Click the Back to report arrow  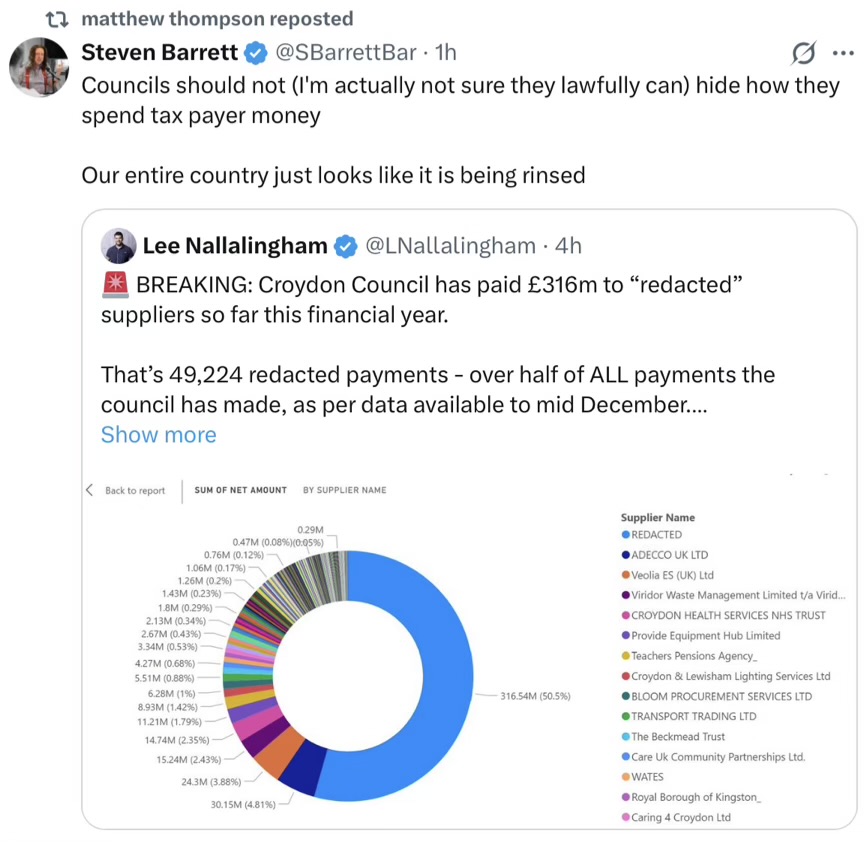click(x=89, y=490)
